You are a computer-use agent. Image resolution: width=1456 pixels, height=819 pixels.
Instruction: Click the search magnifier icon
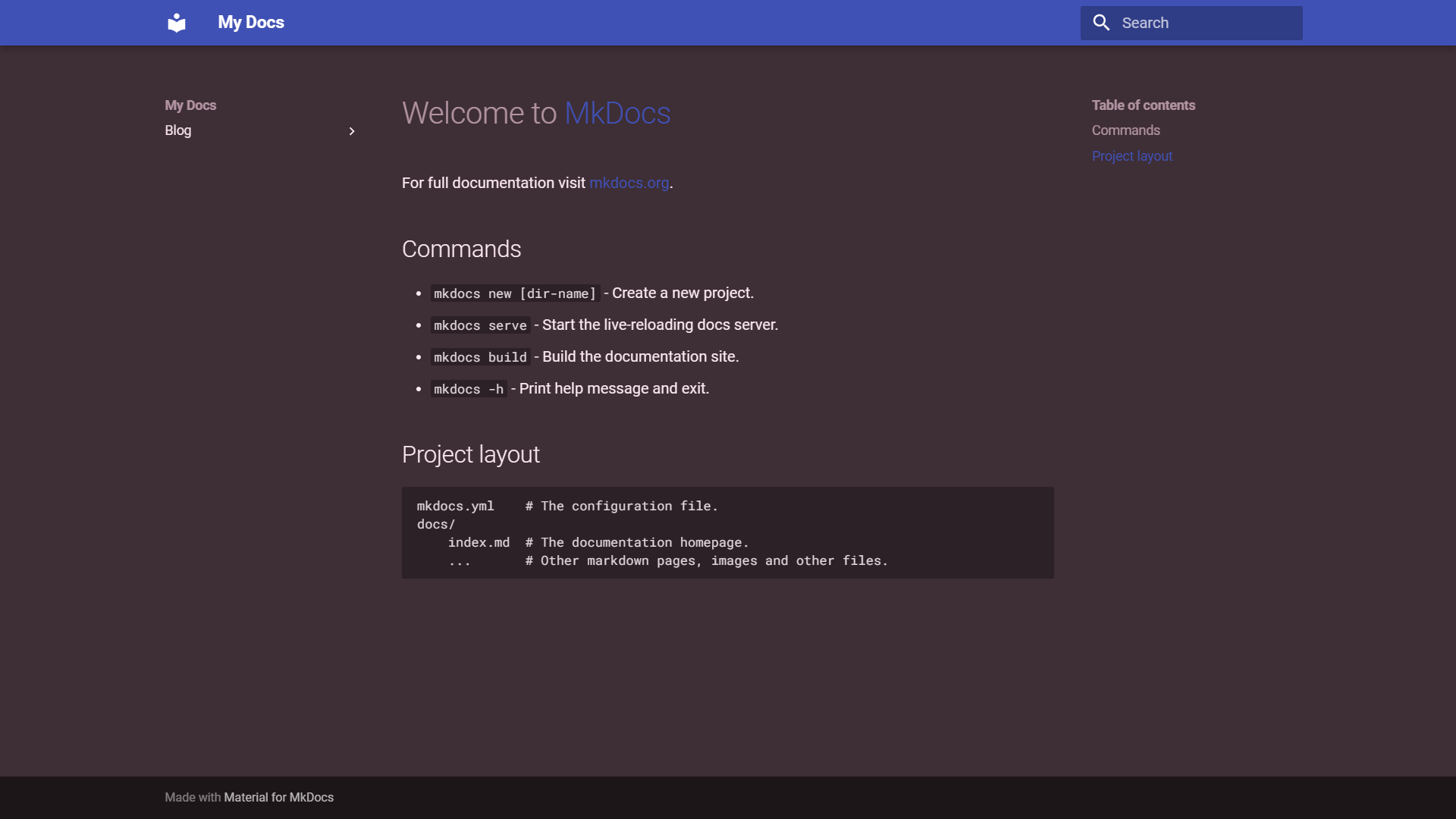pyautogui.click(x=1101, y=23)
